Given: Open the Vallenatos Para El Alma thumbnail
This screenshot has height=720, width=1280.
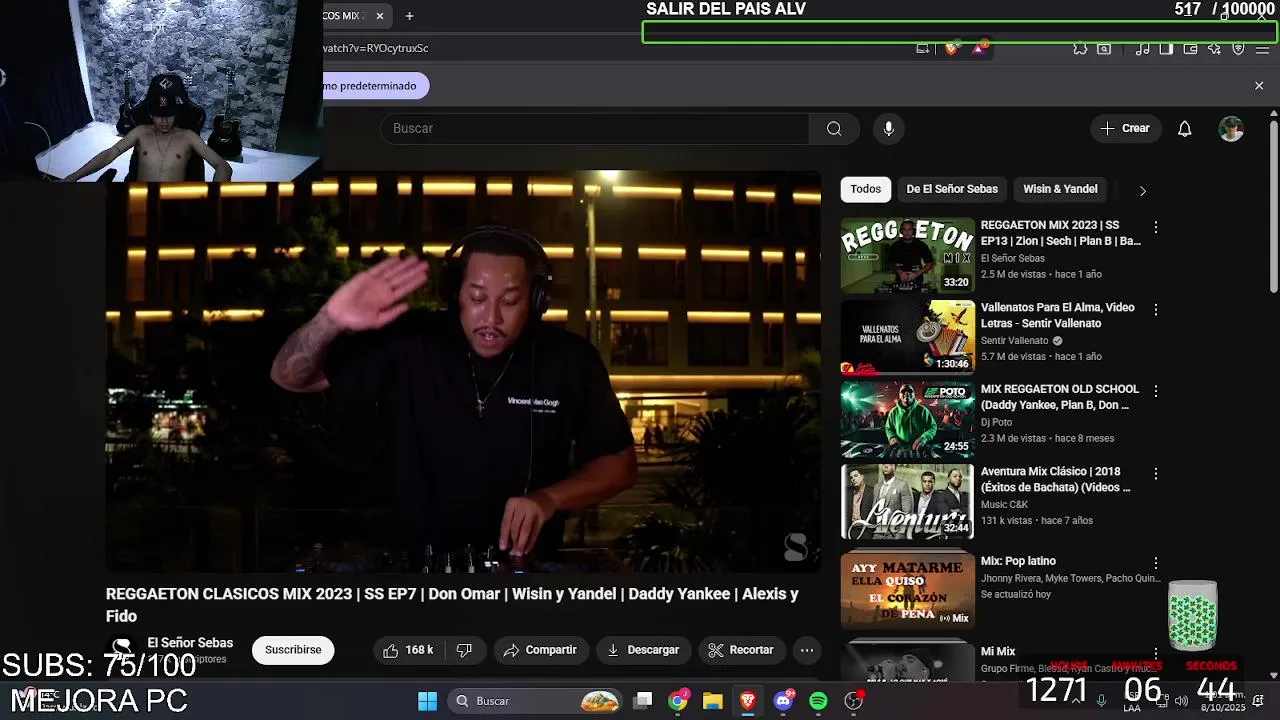Looking at the screenshot, I should pos(907,337).
